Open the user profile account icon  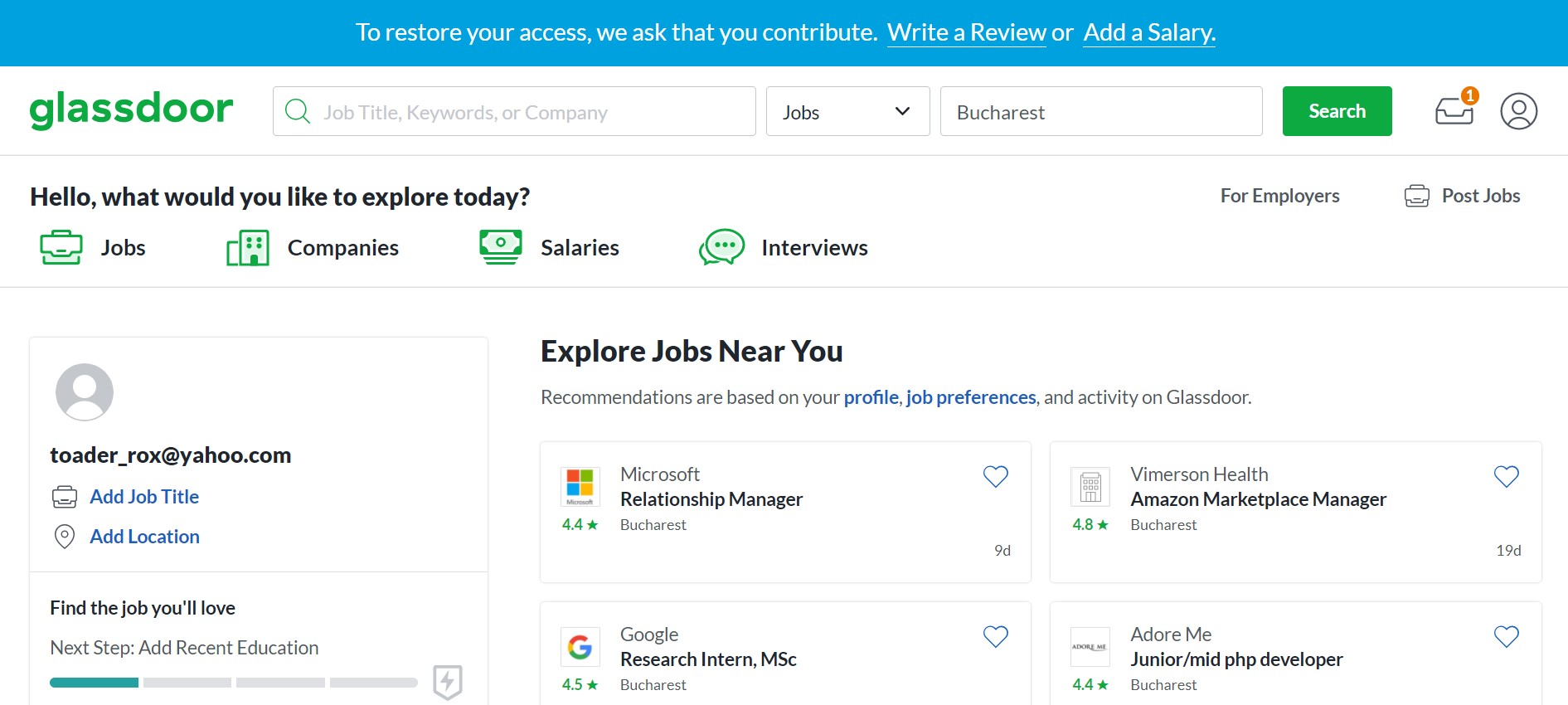1519,111
